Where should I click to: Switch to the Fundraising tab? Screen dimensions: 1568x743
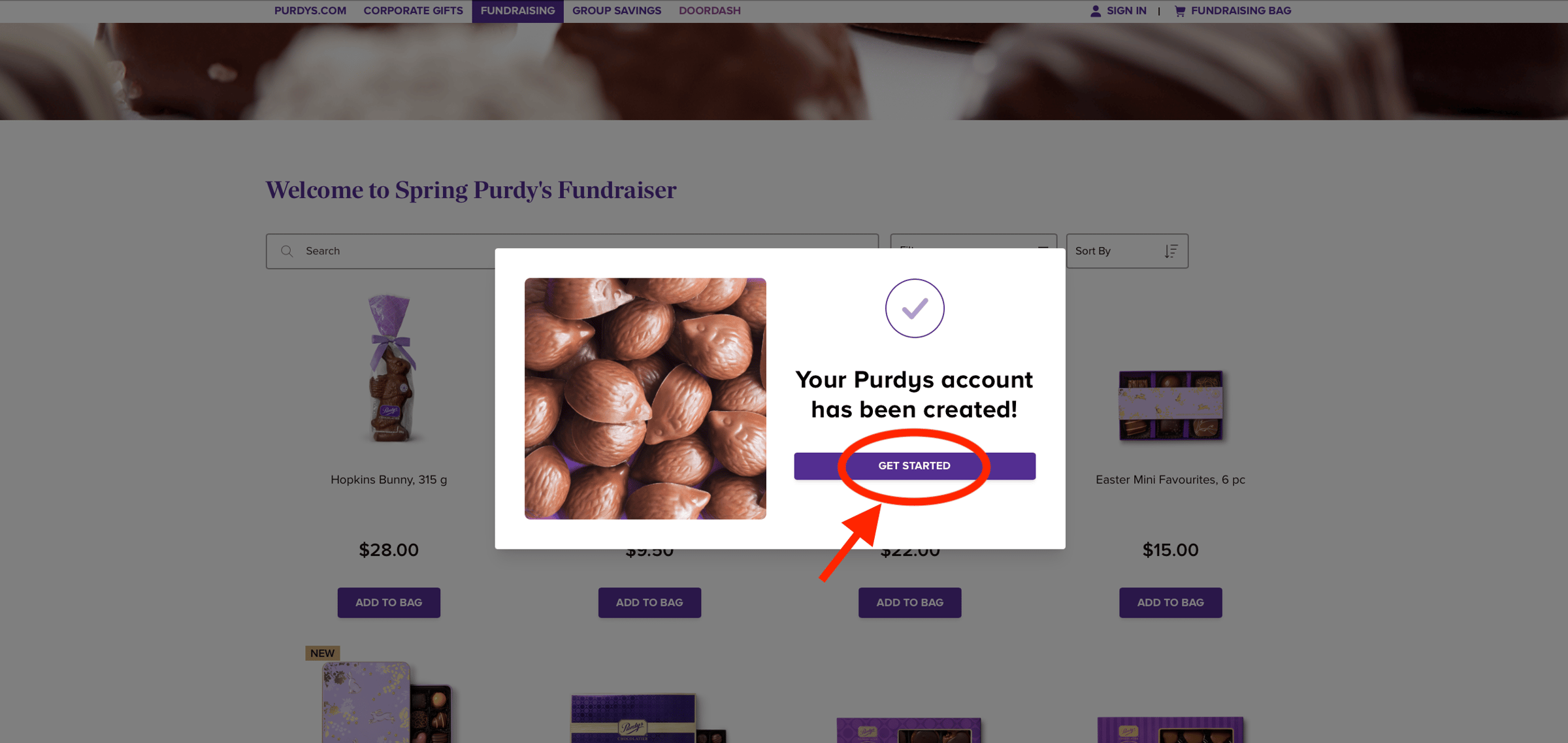coord(517,11)
